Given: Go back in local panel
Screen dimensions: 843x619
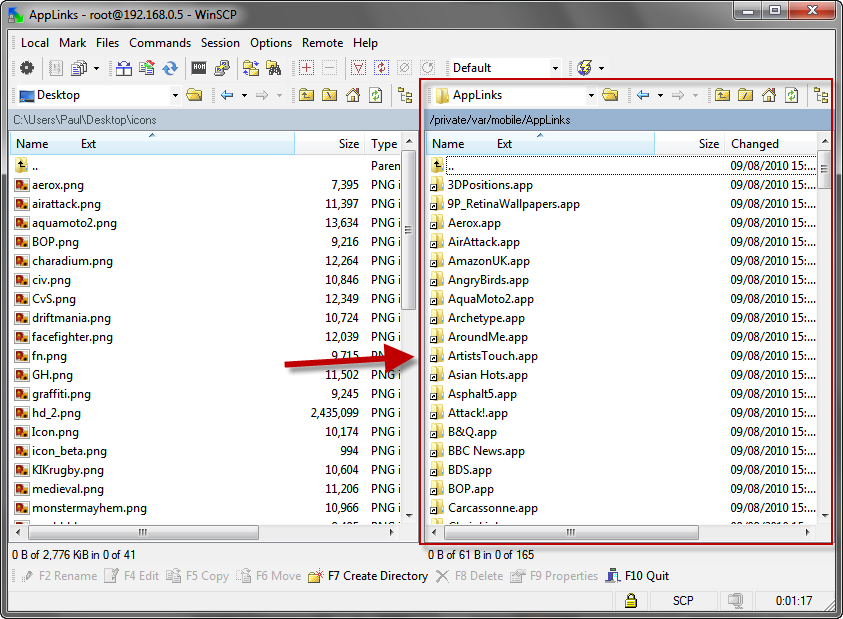Looking at the screenshot, I should 227,95.
